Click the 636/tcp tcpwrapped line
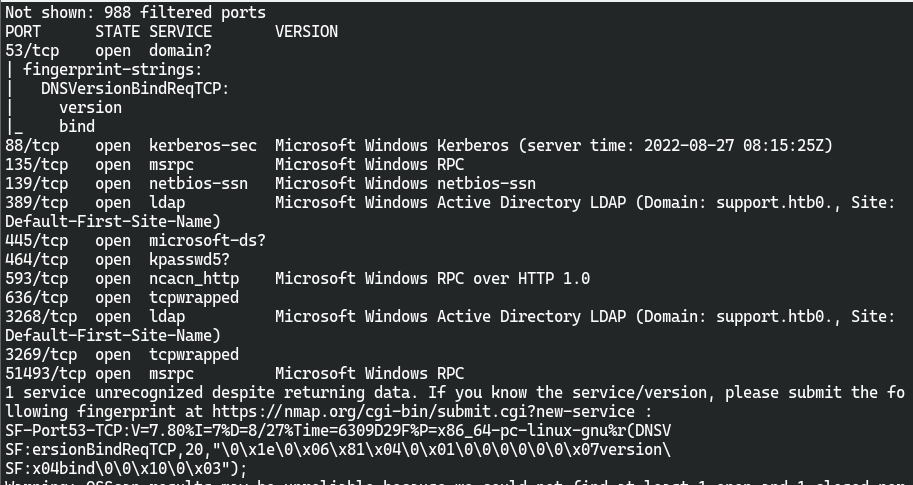 point(122,298)
